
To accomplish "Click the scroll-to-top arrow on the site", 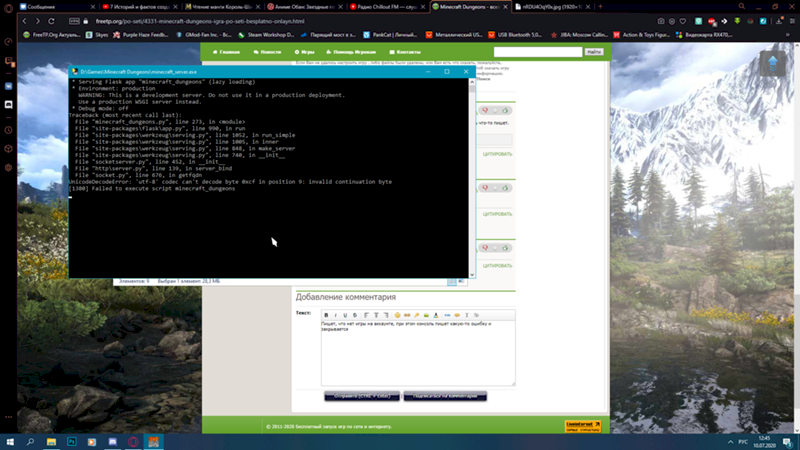I will [772, 64].
